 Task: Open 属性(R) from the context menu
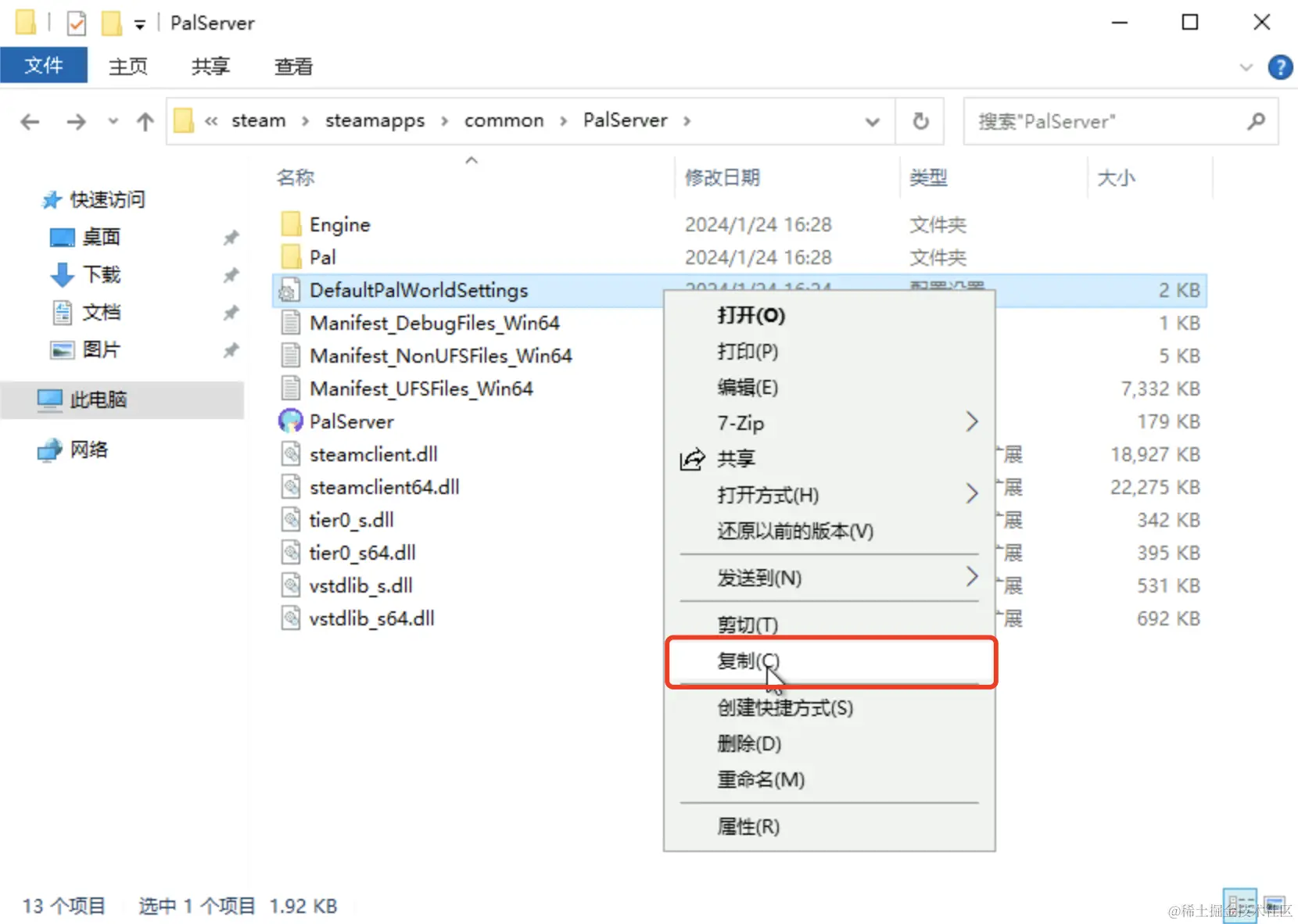[830, 826]
